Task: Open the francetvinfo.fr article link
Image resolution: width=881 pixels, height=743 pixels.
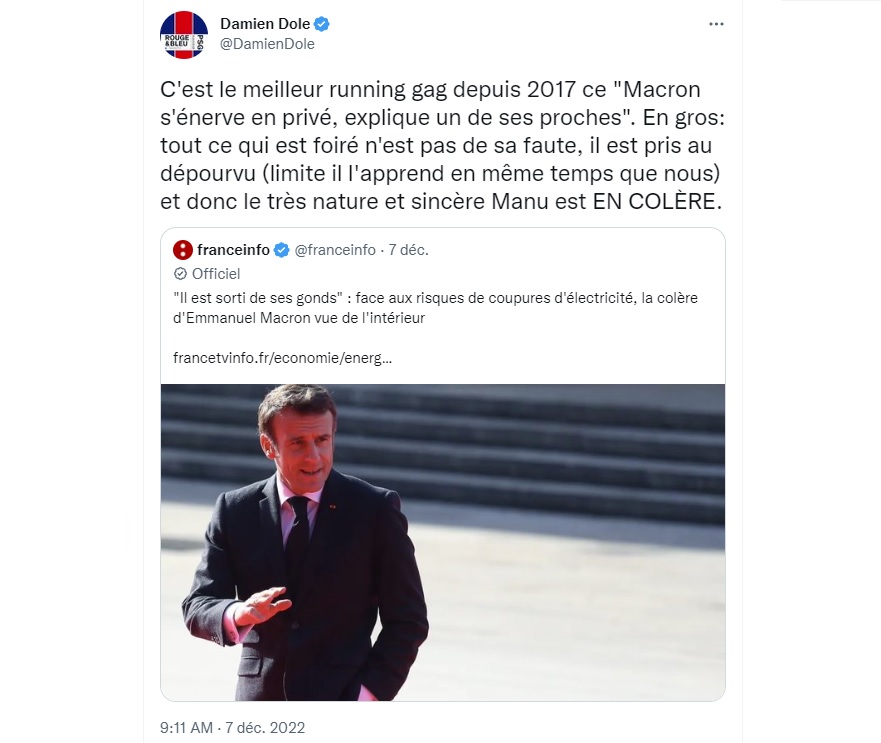Action: 282,357
